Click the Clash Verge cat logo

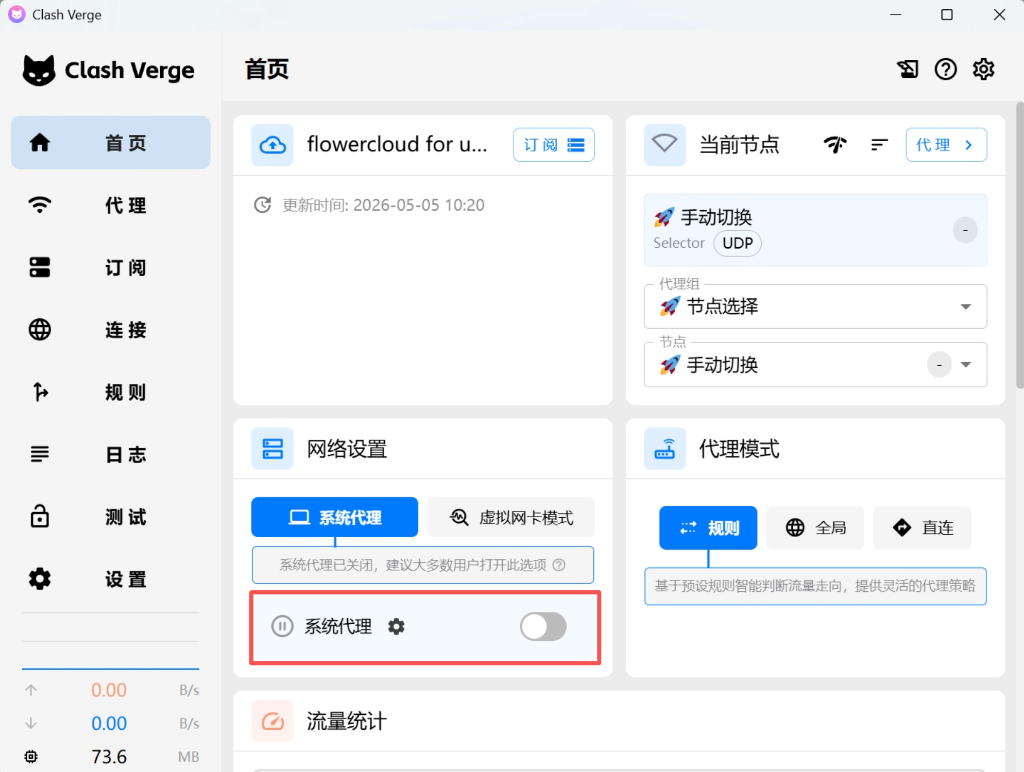pos(39,70)
